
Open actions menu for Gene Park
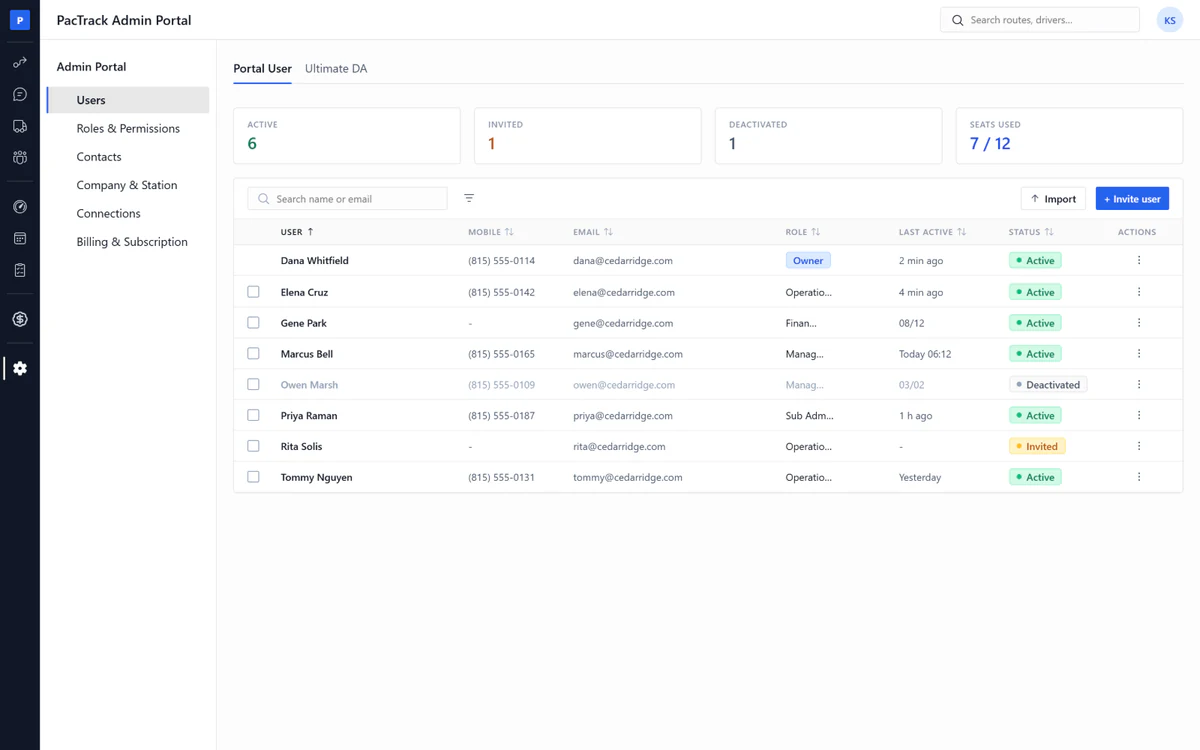[1138, 323]
